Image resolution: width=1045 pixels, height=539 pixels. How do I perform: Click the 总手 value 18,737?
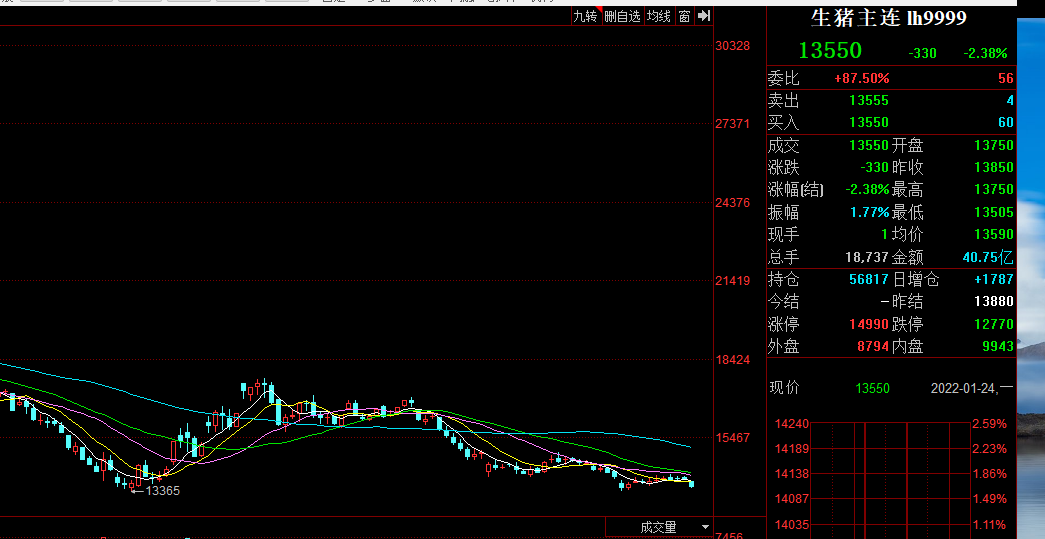866,257
